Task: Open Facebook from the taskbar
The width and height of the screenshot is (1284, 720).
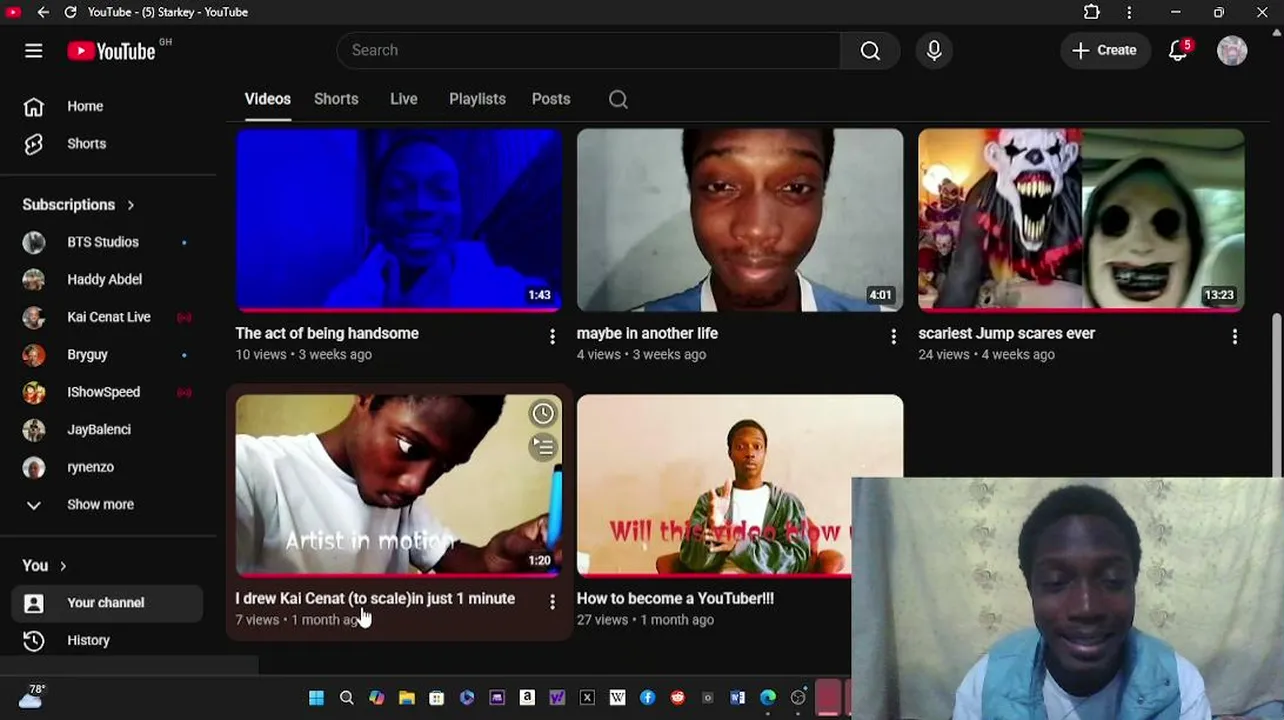Action: (x=648, y=698)
